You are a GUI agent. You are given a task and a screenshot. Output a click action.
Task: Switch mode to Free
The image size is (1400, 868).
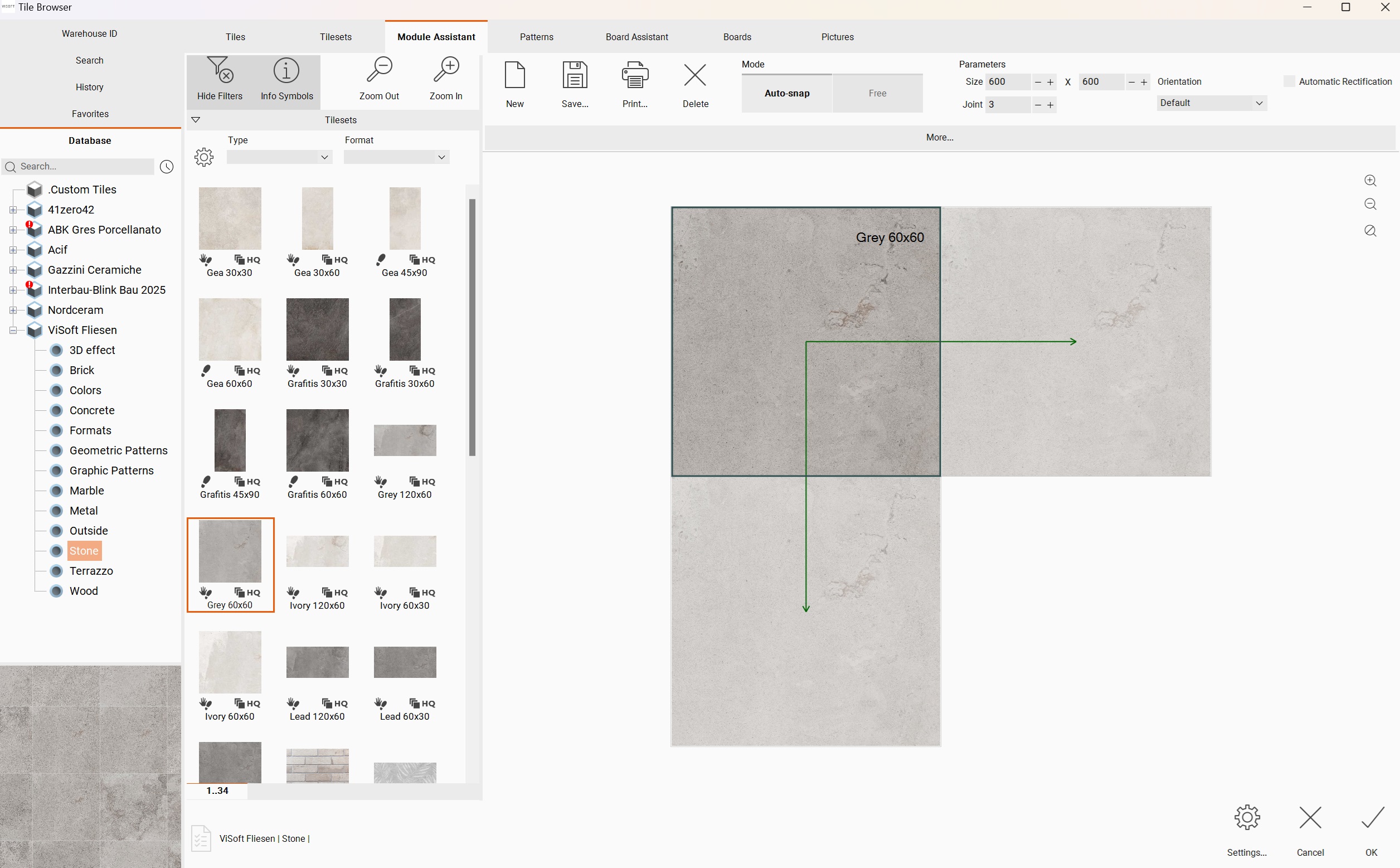[x=877, y=93]
